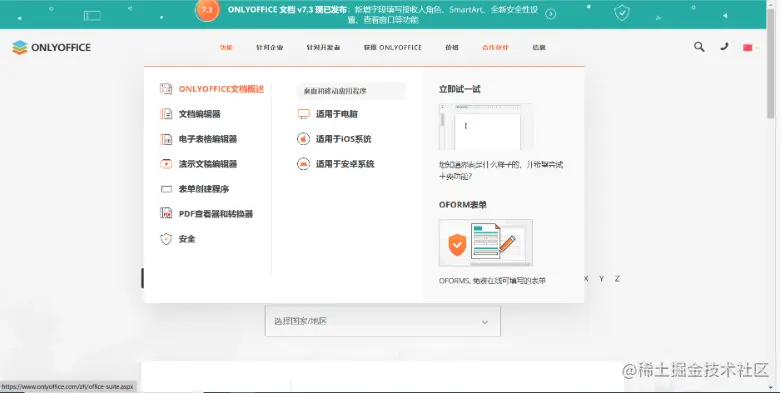This screenshot has width=783, height=393.
Task: Click the 演示文稿编辑器 icon
Action: [166, 164]
